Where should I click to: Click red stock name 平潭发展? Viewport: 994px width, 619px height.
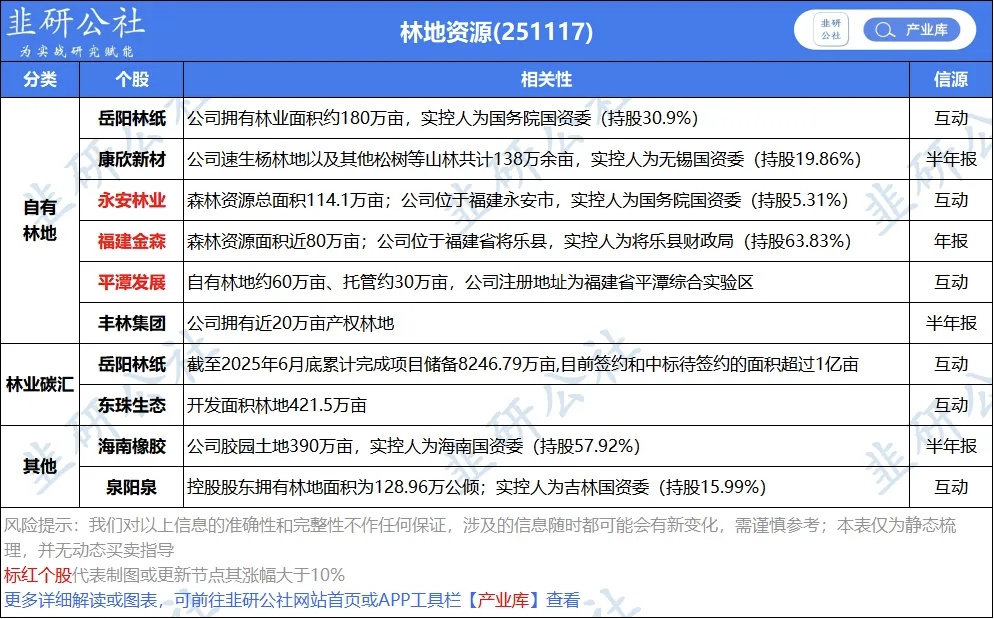pyautogui.click(x=132, y=282)
